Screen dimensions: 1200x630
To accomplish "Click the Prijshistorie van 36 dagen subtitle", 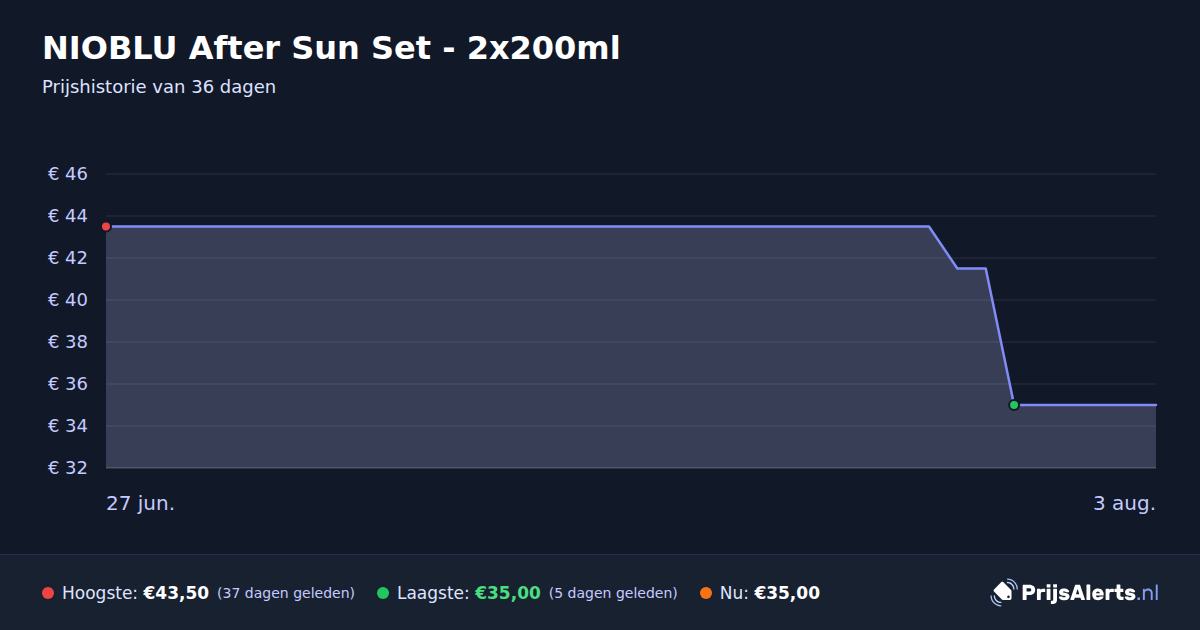I will [159, 87].
